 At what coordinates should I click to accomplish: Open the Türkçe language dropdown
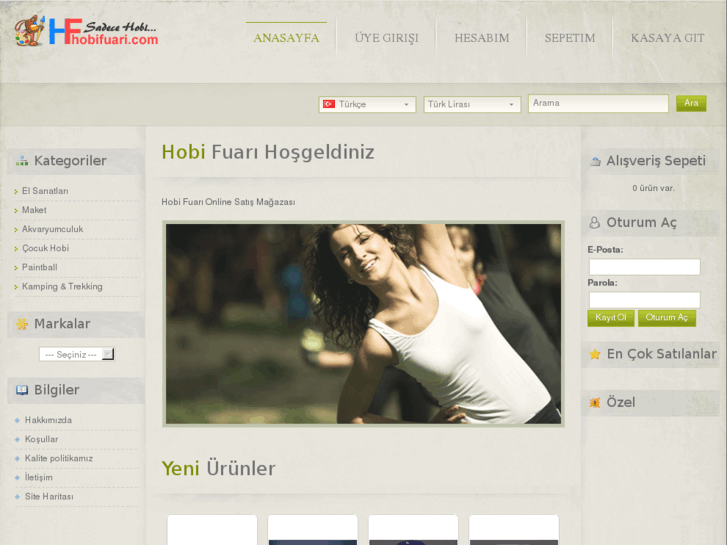click(367, 104)
